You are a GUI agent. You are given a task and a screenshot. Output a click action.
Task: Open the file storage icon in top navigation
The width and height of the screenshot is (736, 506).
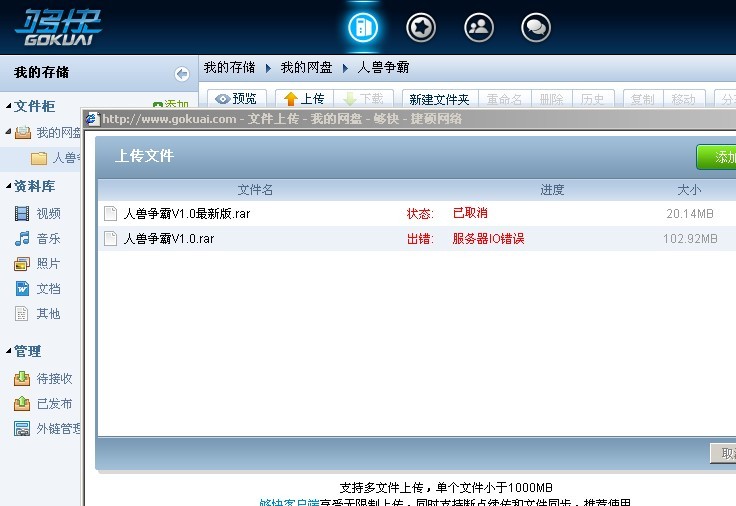(363, 27)
